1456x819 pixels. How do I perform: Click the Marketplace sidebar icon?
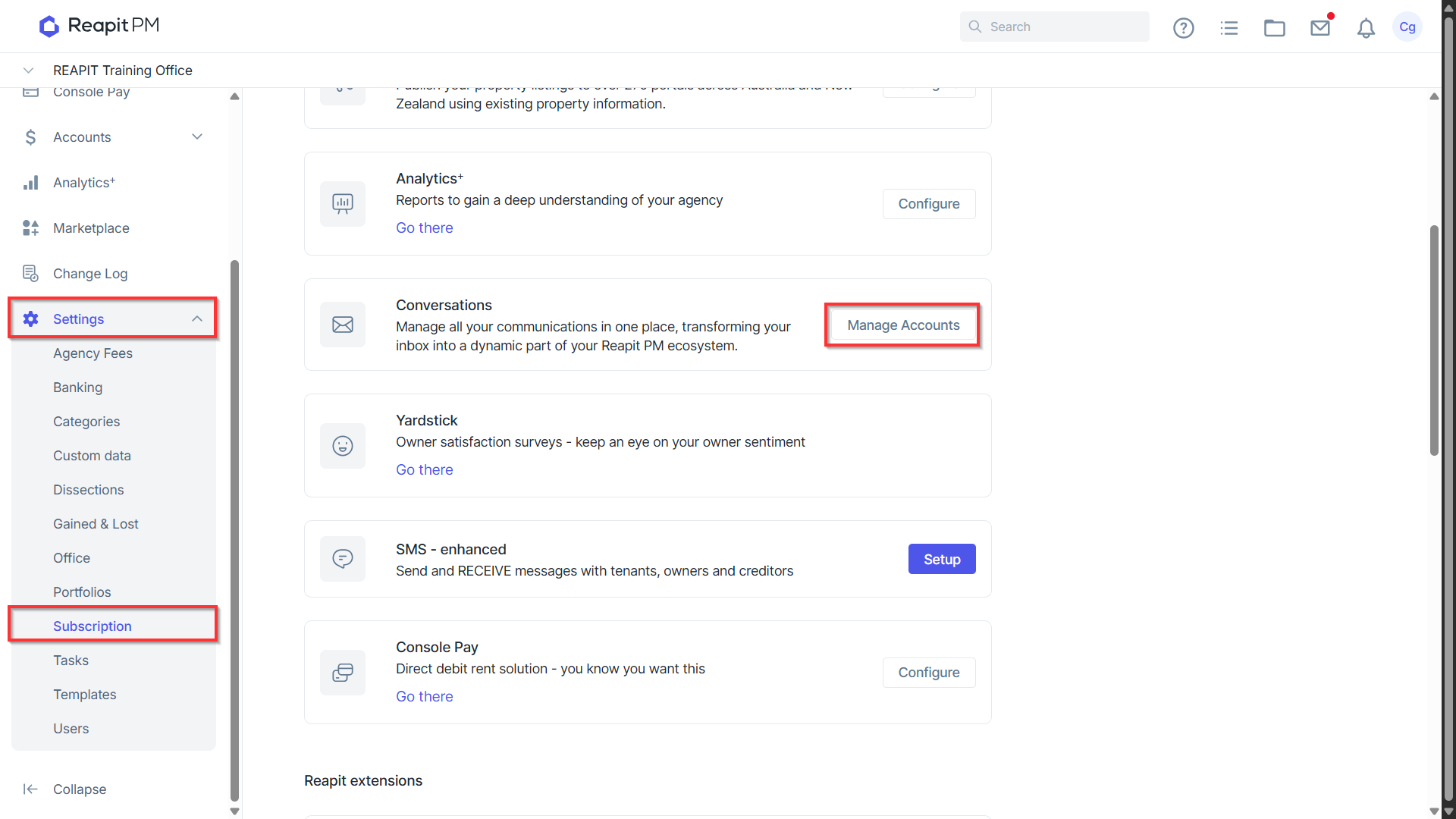[x=30, y=228]
